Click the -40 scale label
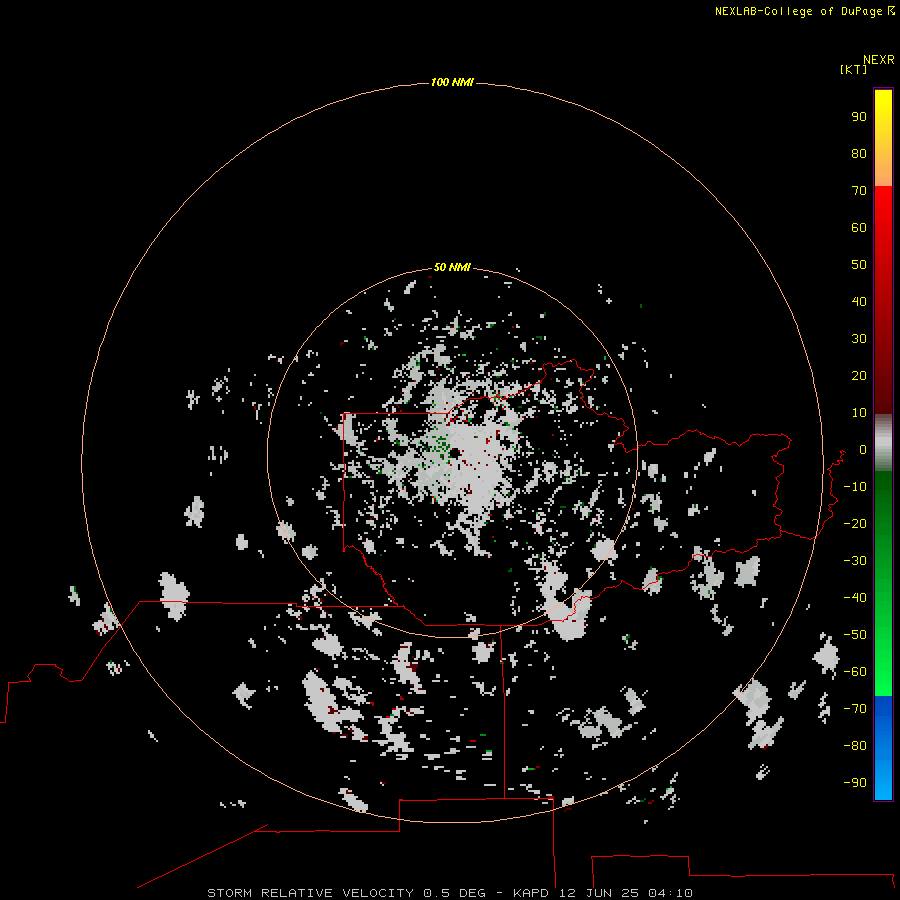The width and height of the screenshot is (900, 900). [855, 598]
